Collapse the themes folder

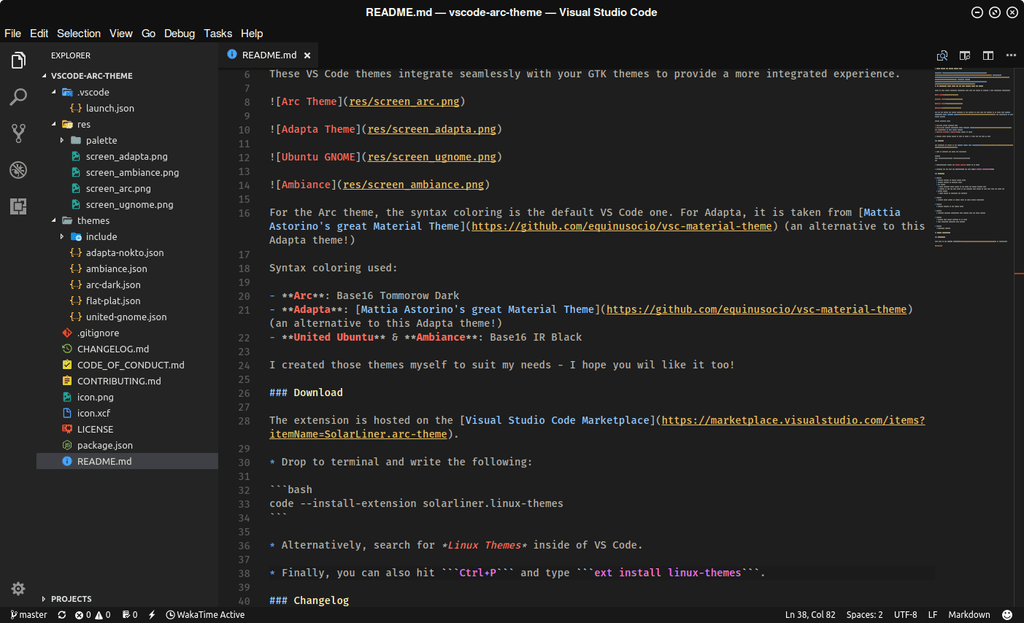[x=54, y=221]
